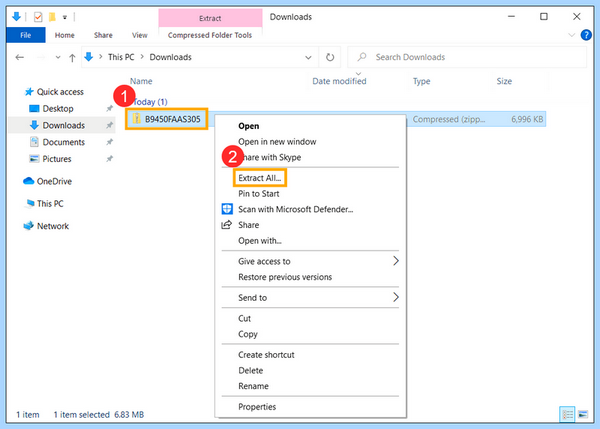This screenshot has height=429, width=600.
Task: Click the Share entry in context menu
Action: 248,225
